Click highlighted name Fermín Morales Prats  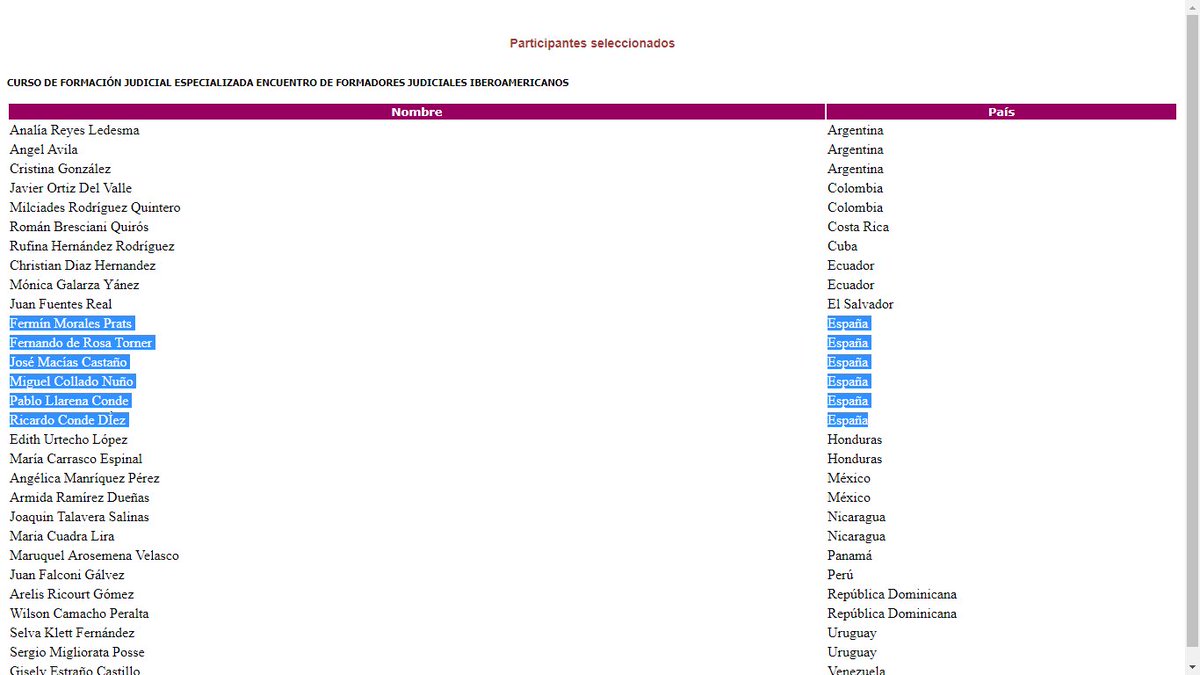point(70,324)
